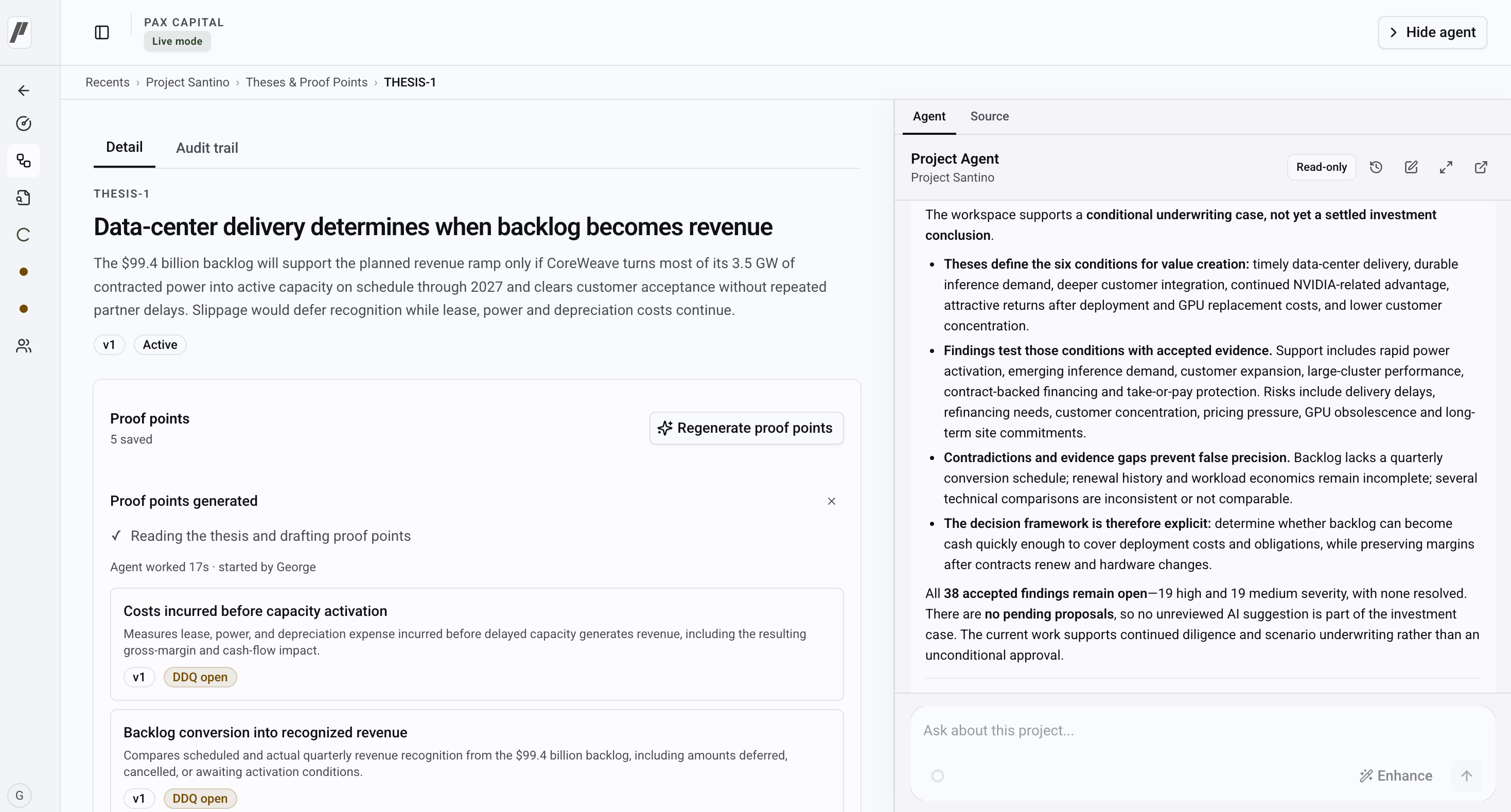
Task: Click the 5 saved count text
Action: (x=131, y=439)
